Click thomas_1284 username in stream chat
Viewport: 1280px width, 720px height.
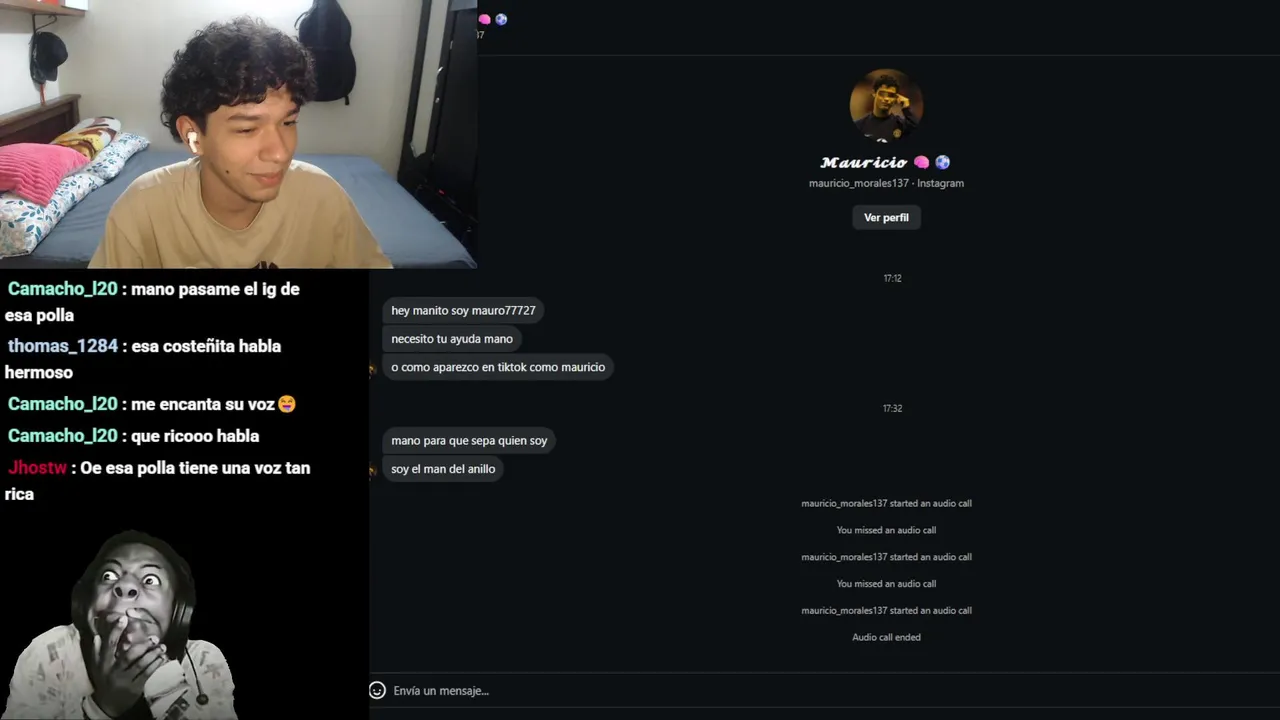(x=63, y=346)
